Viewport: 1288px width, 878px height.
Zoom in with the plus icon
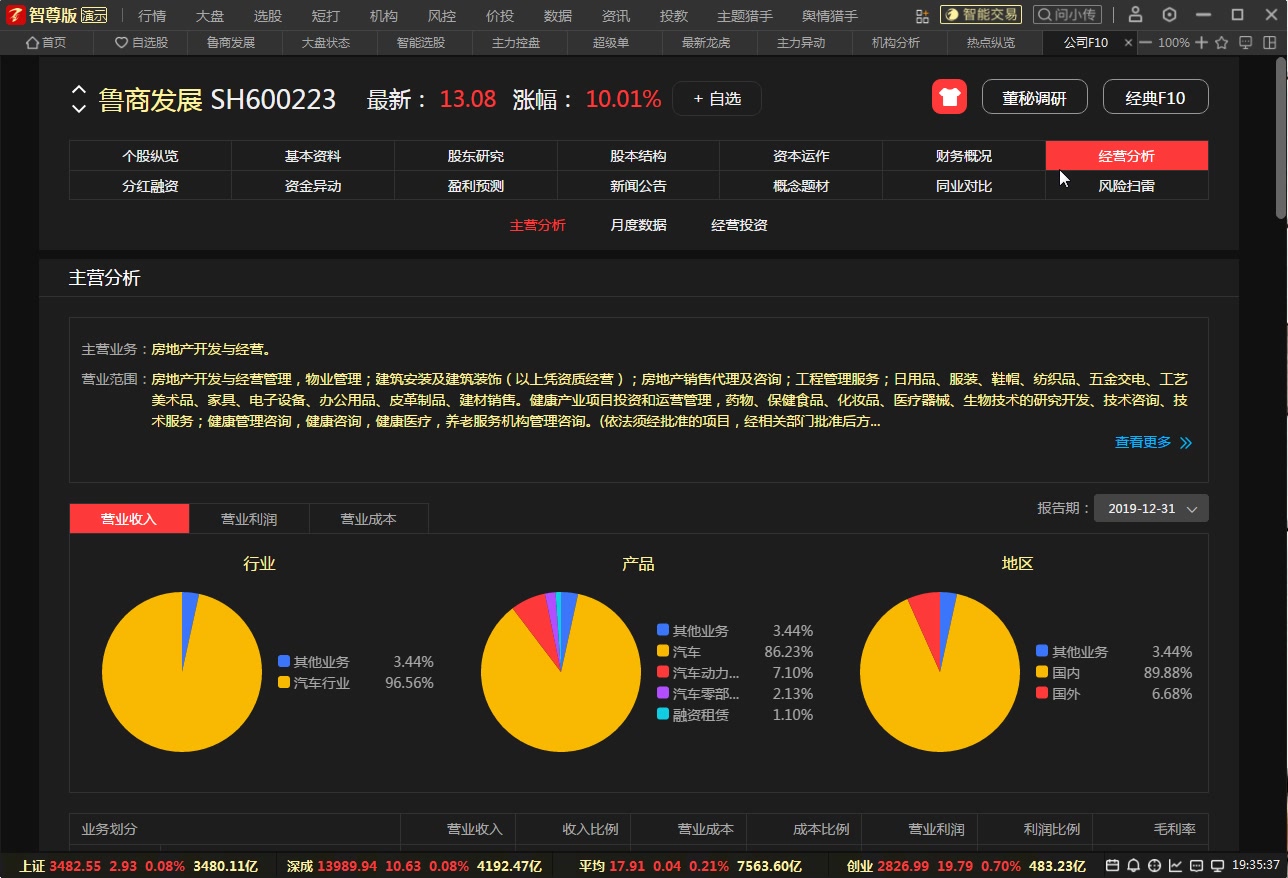pos(1202,43)
